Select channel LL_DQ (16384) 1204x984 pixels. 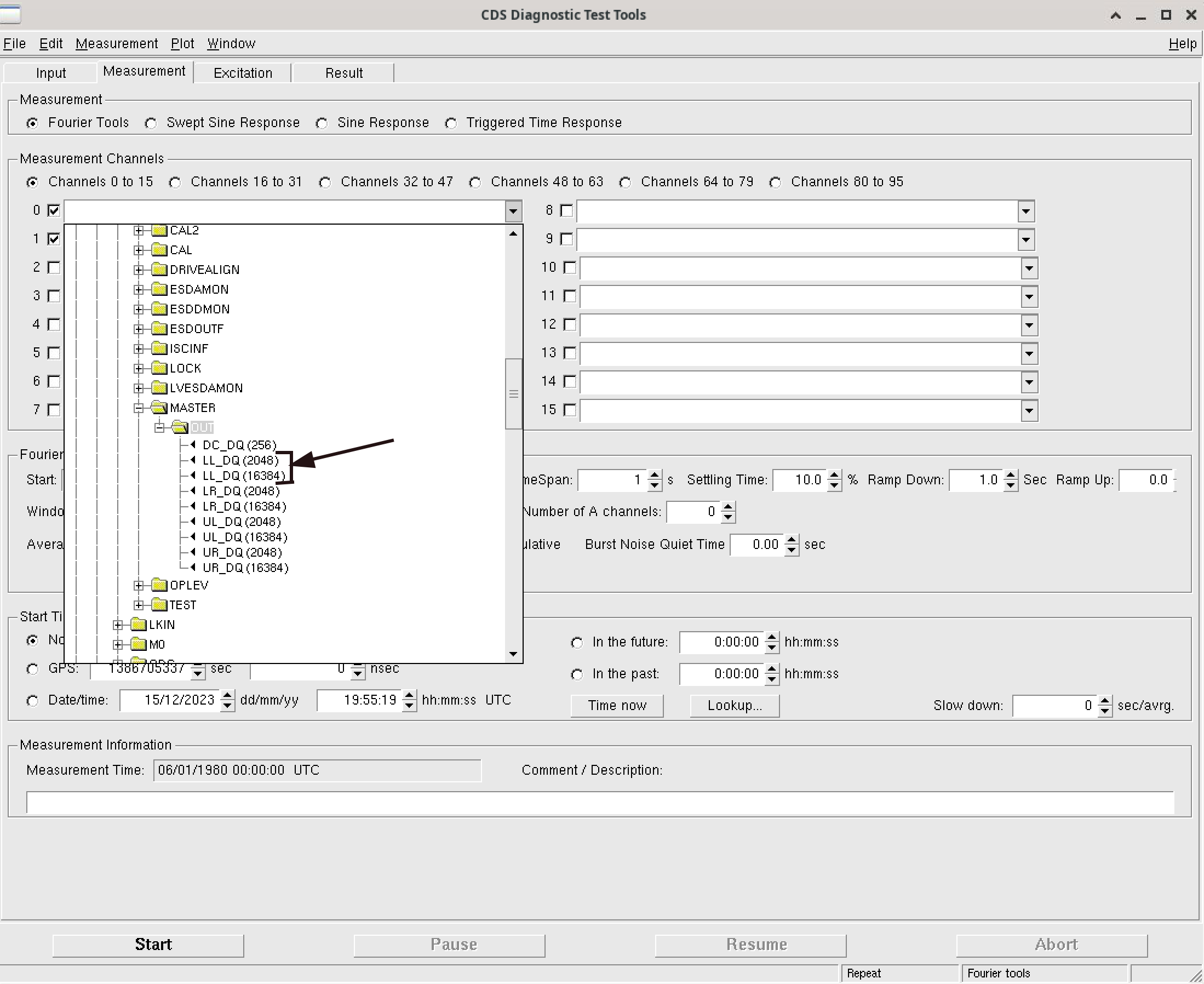pos(244,476)
